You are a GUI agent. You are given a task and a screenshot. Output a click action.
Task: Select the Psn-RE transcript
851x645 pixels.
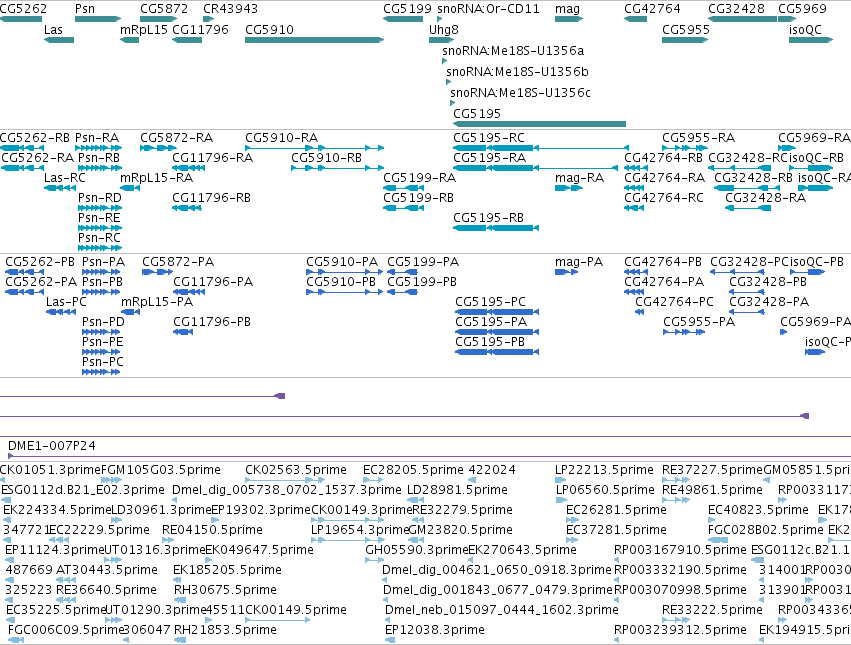click(x=99, y=218)
